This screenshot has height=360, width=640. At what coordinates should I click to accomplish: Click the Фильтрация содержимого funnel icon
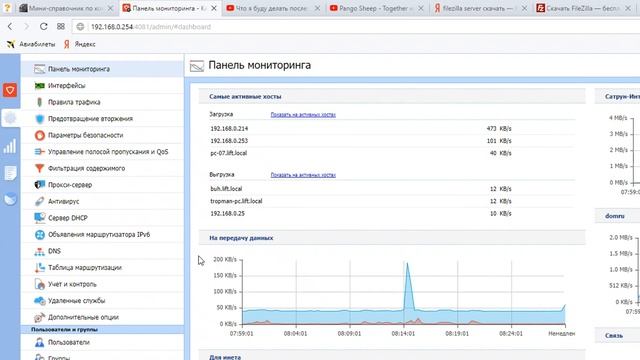click(x=40, y=168)
